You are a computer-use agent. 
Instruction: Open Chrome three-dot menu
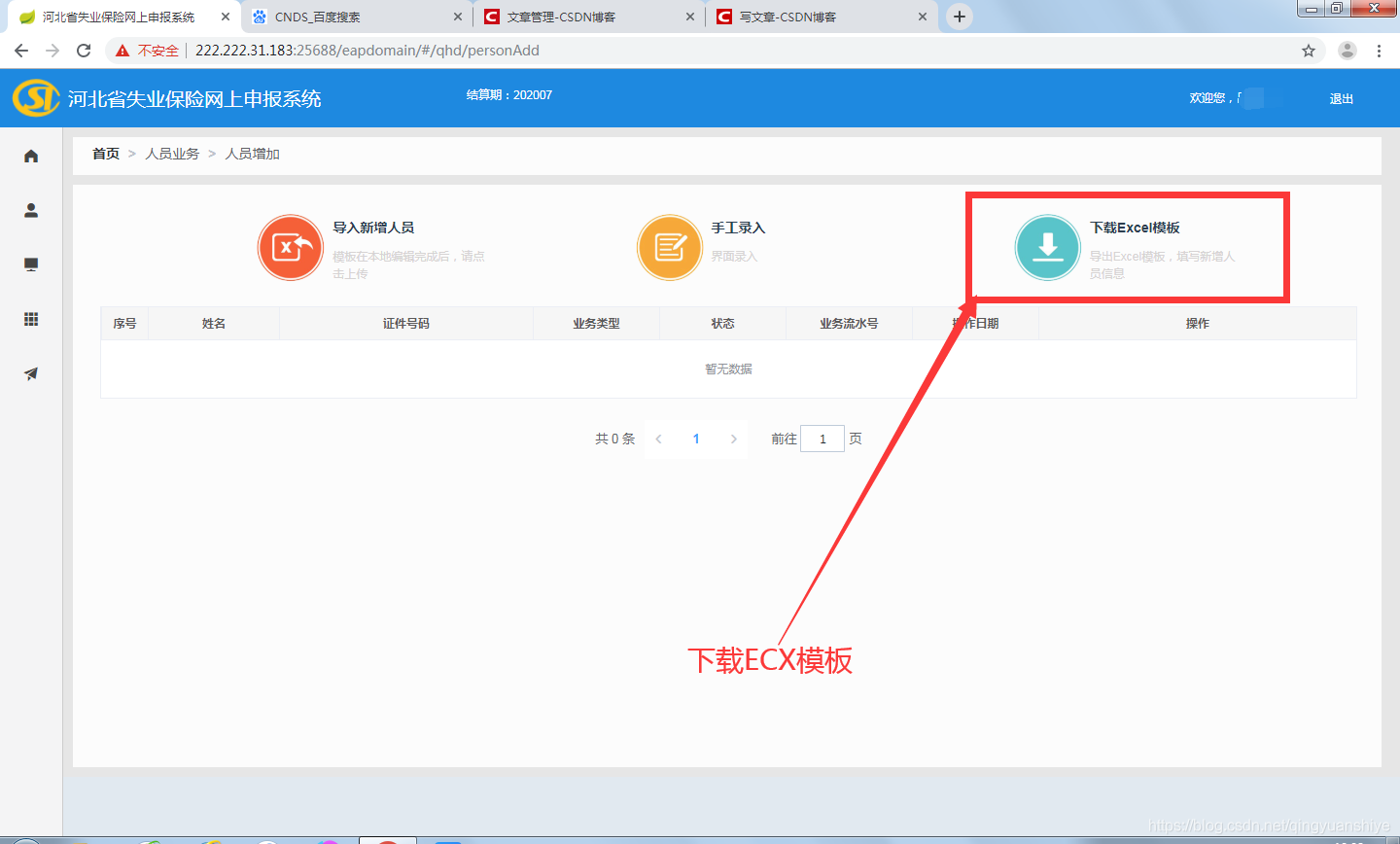click(x=1379, y=51)
